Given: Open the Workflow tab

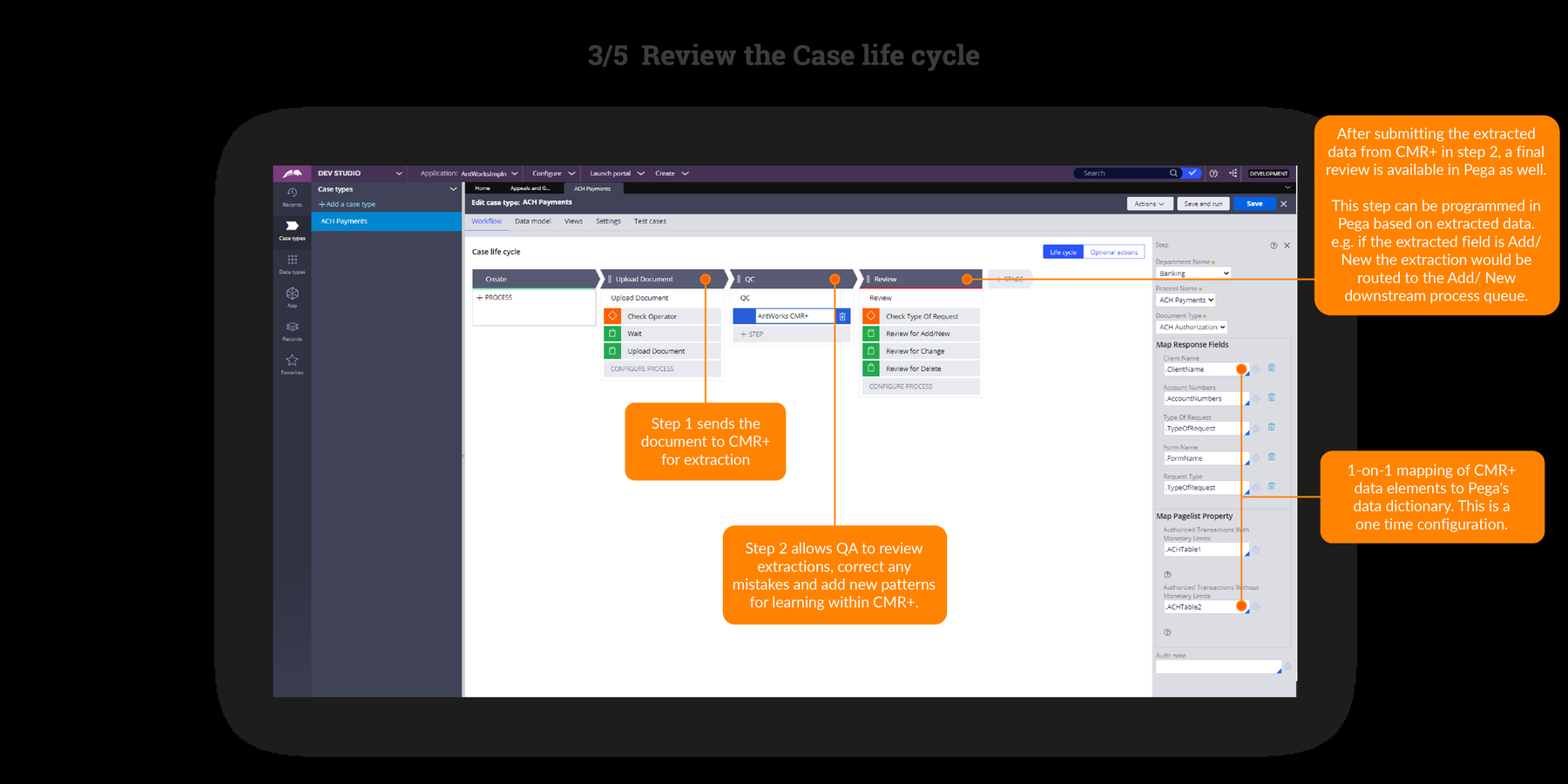Looking at the screenshot, I should (x=486, y=221).
